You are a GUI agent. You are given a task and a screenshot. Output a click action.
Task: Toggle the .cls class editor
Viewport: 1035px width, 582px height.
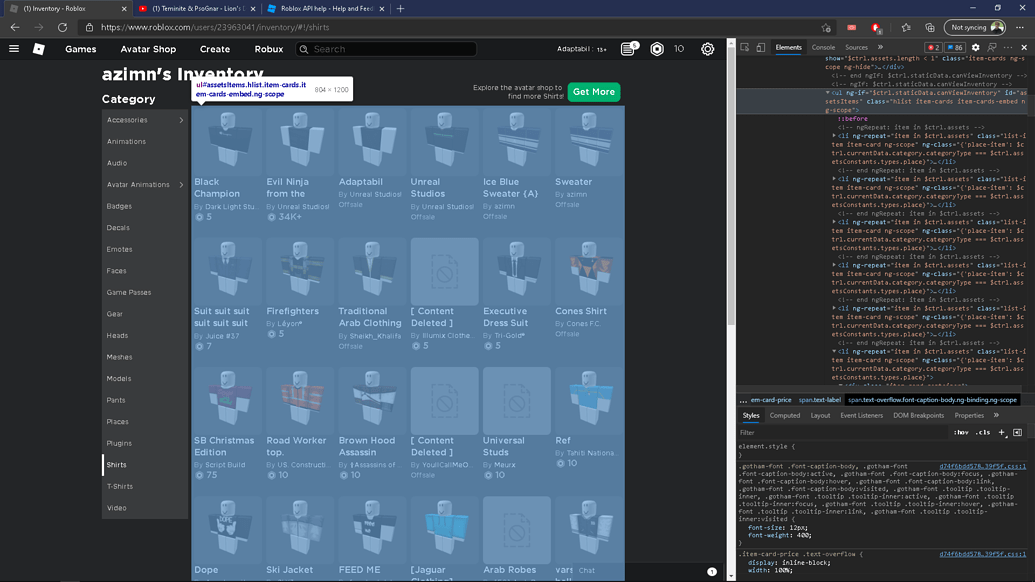coord(982,432)
